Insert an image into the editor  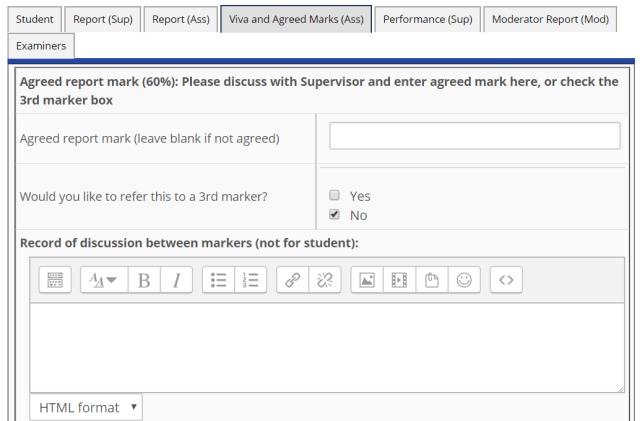pos(367,281)
